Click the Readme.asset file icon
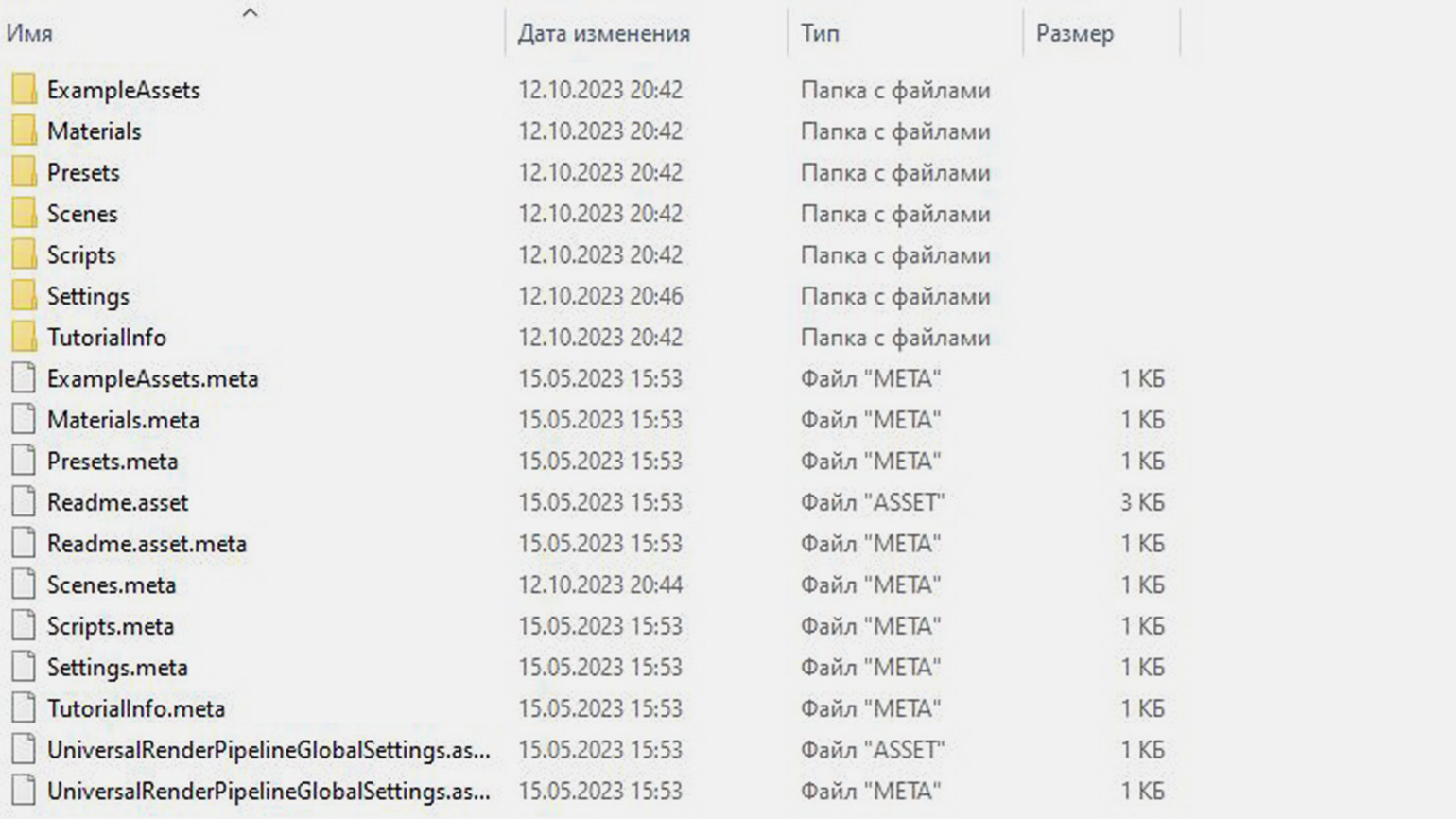Viewport: 1456px width, 819px height. 25,502
